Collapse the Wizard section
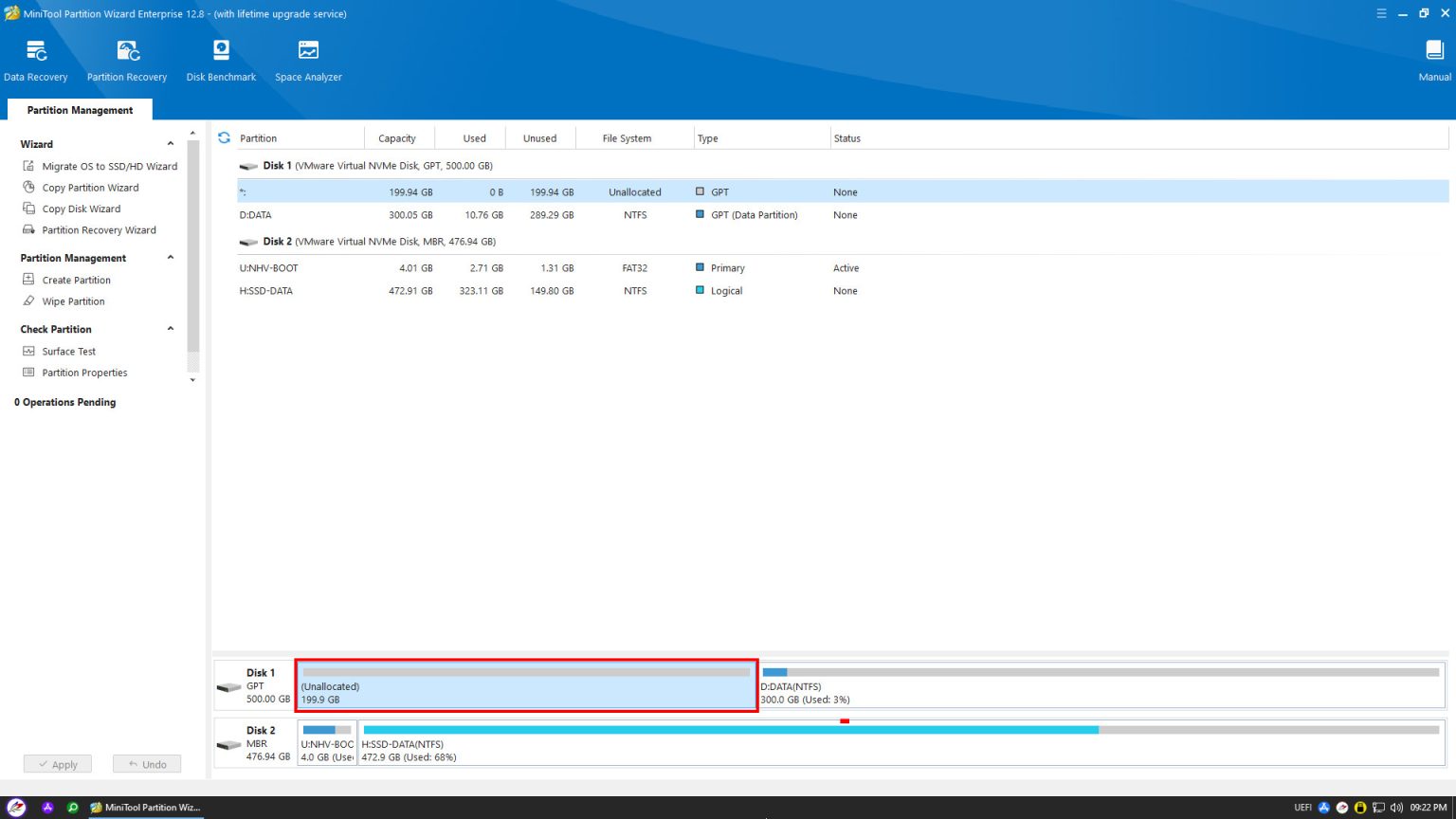The height and width of the screenshot is (819, 1456). pyautogui.click(x=171, y=143)
